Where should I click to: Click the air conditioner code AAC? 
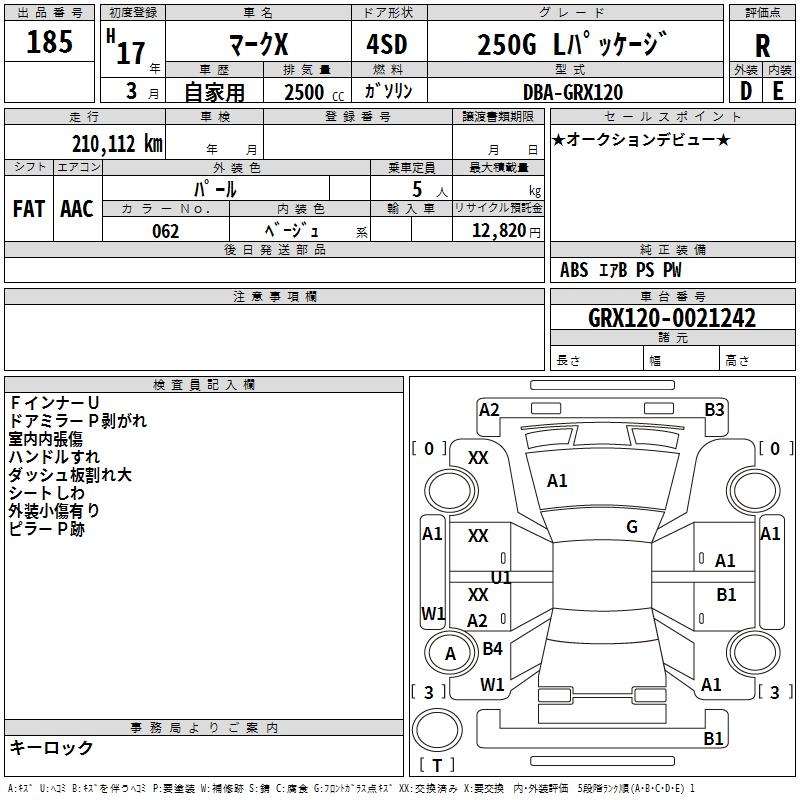tap(77, 209)
